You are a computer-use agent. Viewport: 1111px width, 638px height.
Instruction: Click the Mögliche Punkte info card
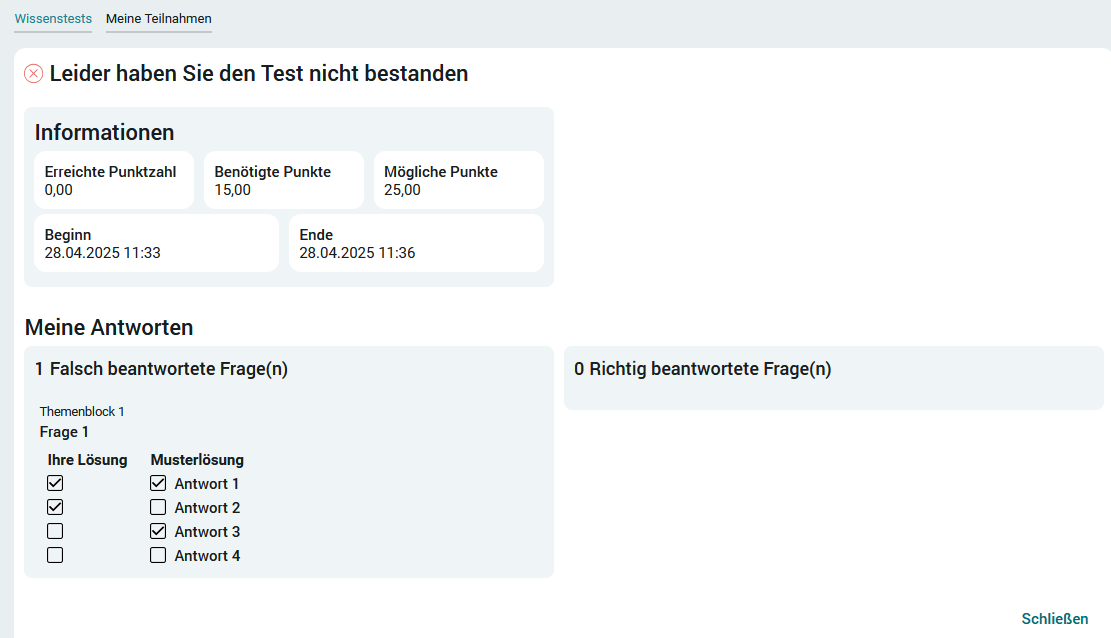coord(459,180)
